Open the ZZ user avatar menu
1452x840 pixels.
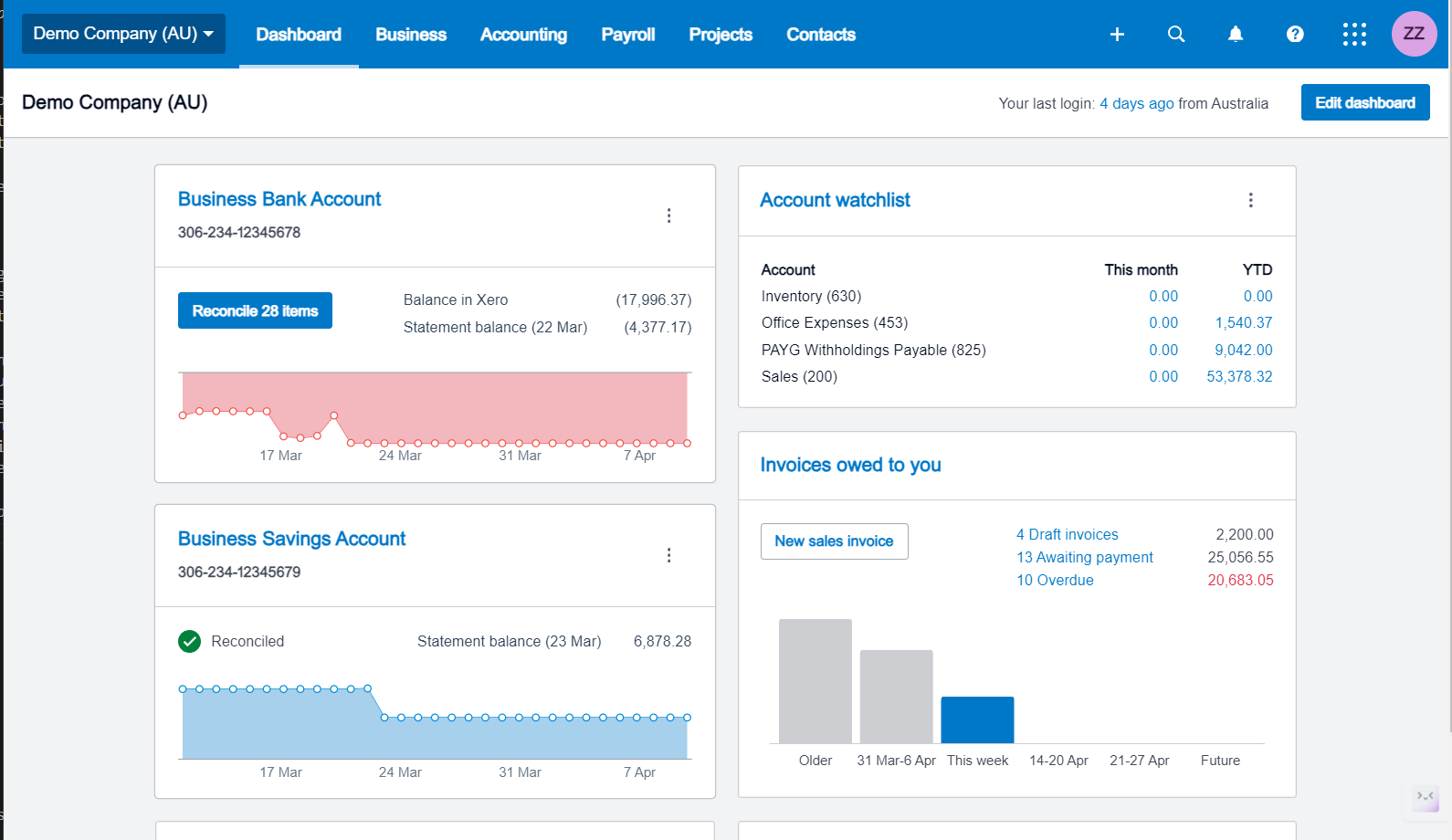click(1414, 34)
